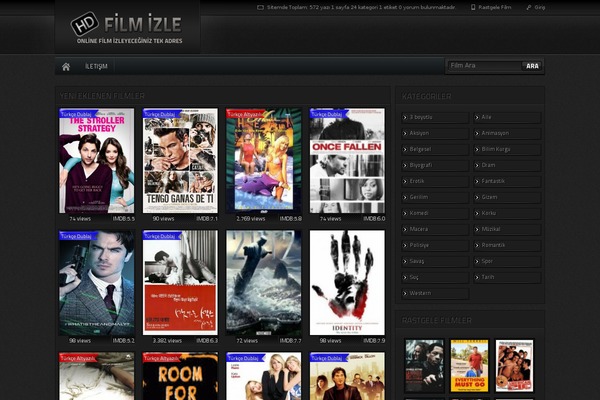Viewport: 600px width, 400px height.
Task: Select the Korku category
Action: coord(507,213)
